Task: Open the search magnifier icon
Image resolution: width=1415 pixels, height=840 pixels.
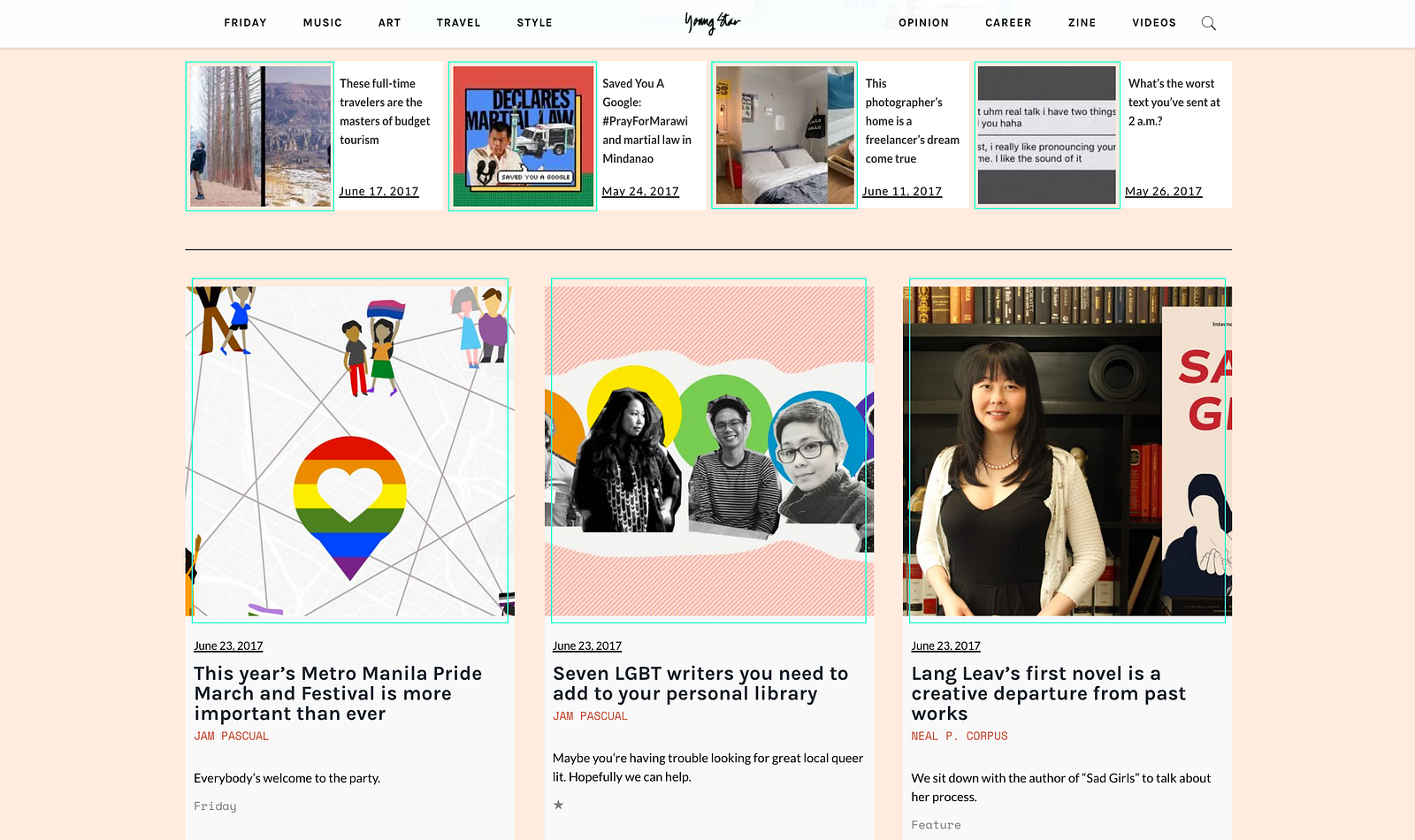Action: (x=1208, y=23)
